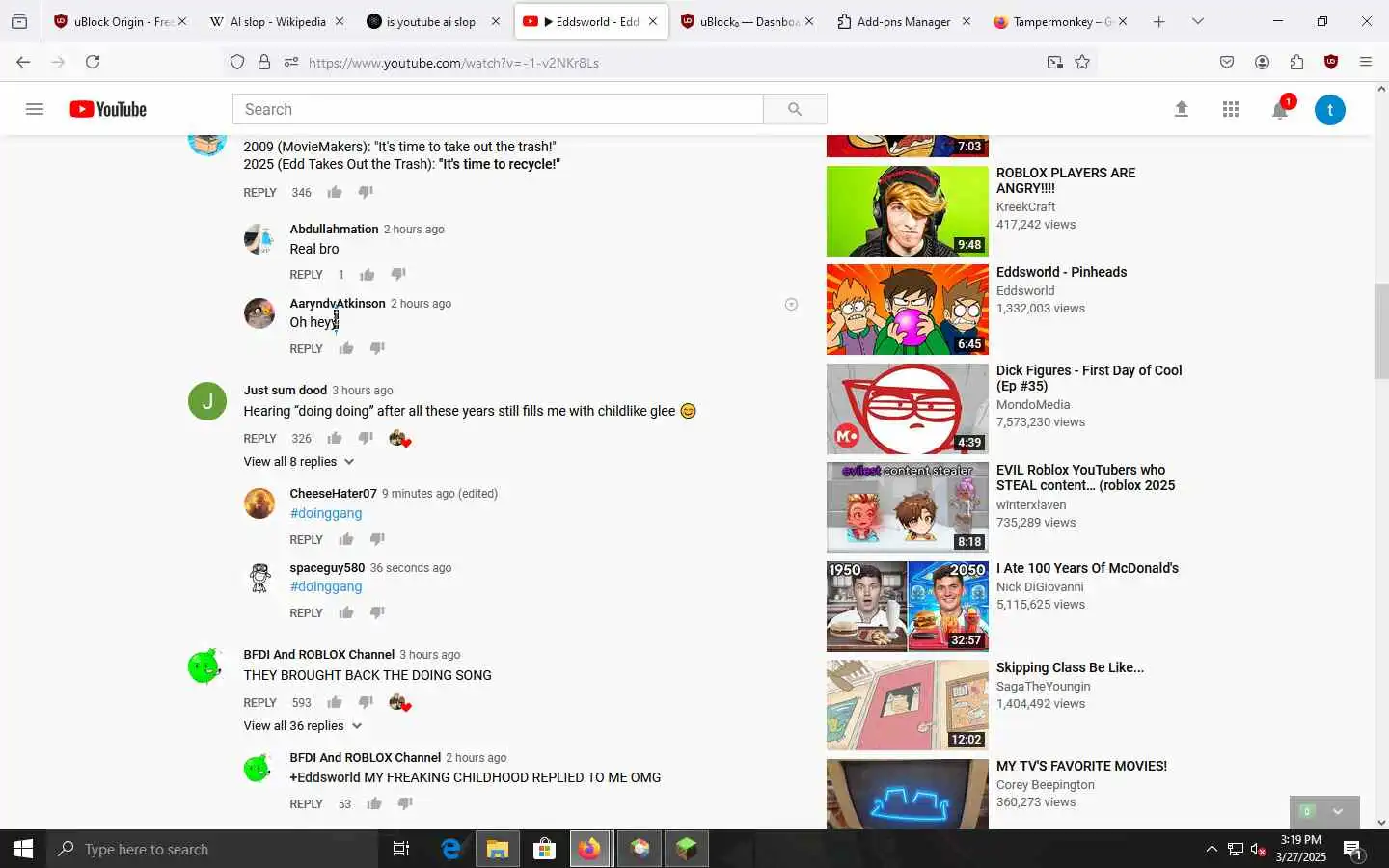Screen dimensions: 1389x868
Task: Open tracking protection shield in address bar
Action: 237,62
